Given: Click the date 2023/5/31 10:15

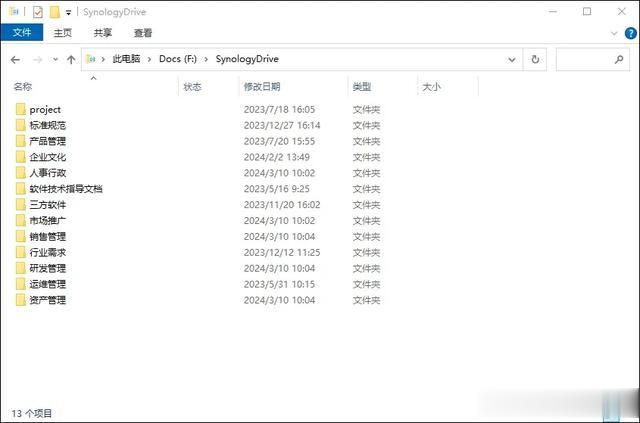Looking at the screenshot, I should (279, 285).
